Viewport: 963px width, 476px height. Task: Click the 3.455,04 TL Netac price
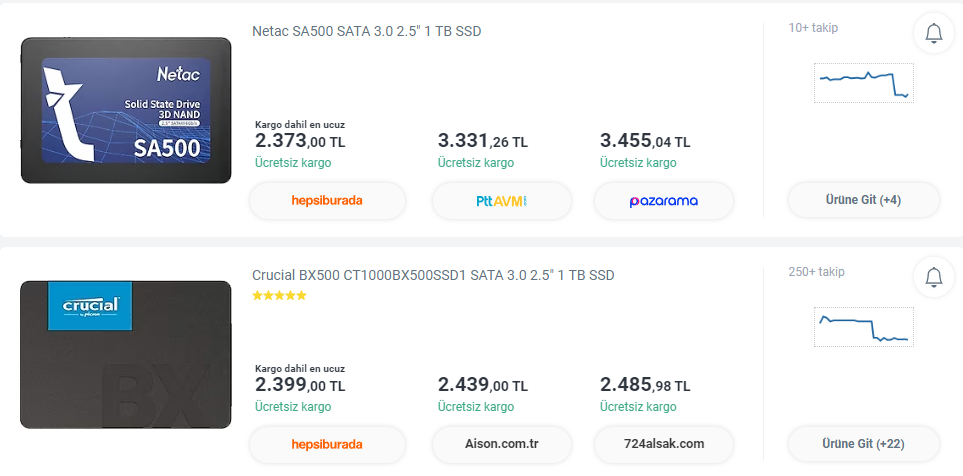pyautogui.click(x=645, y=141)
